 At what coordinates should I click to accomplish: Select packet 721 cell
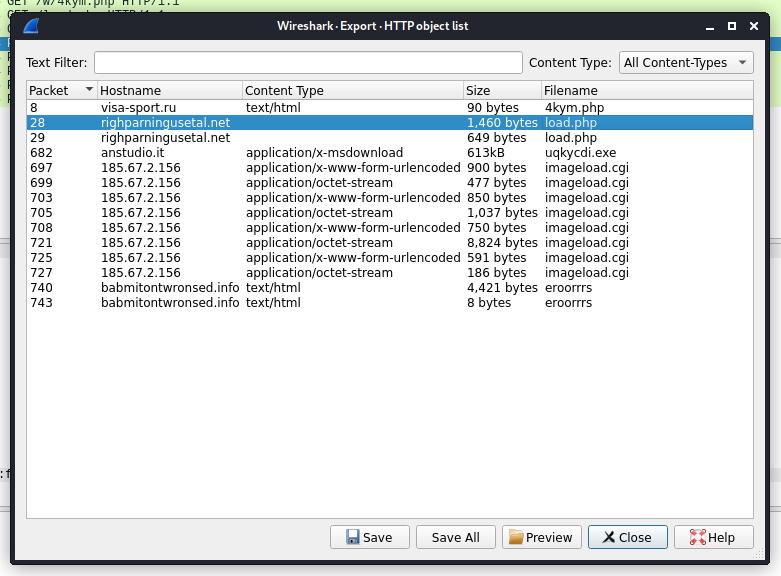(41, 242)
